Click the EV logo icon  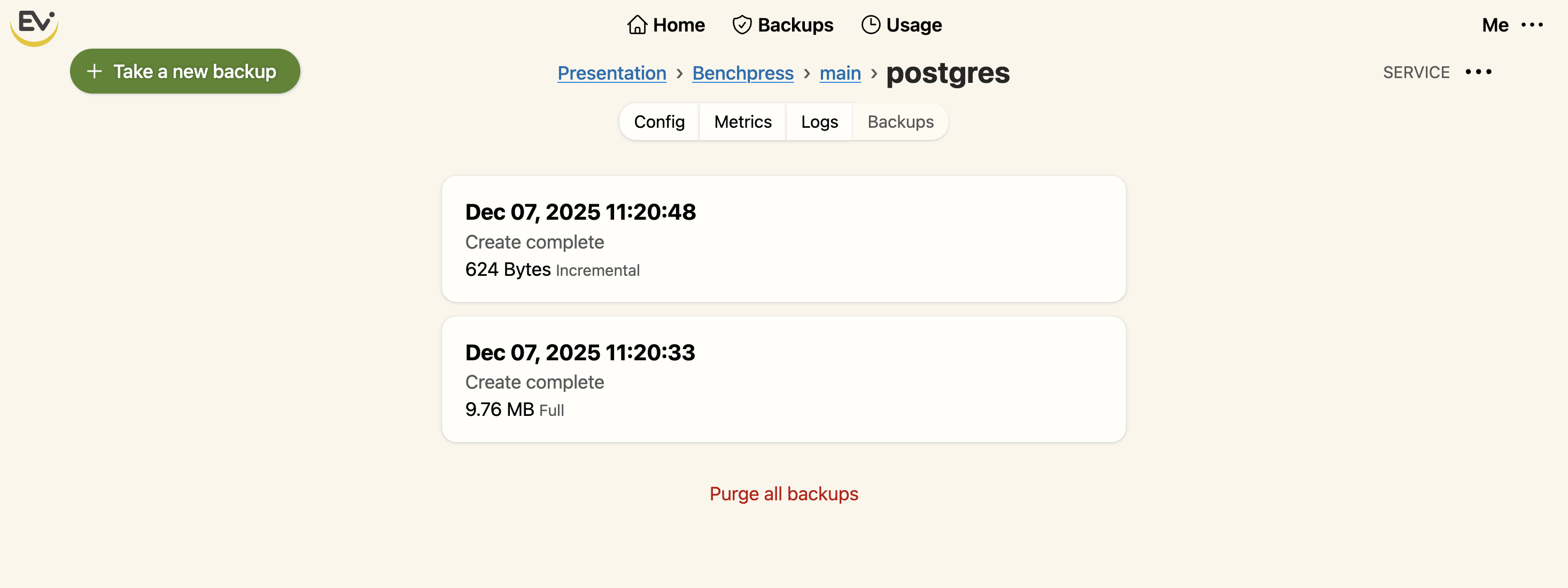click(34, 27)
